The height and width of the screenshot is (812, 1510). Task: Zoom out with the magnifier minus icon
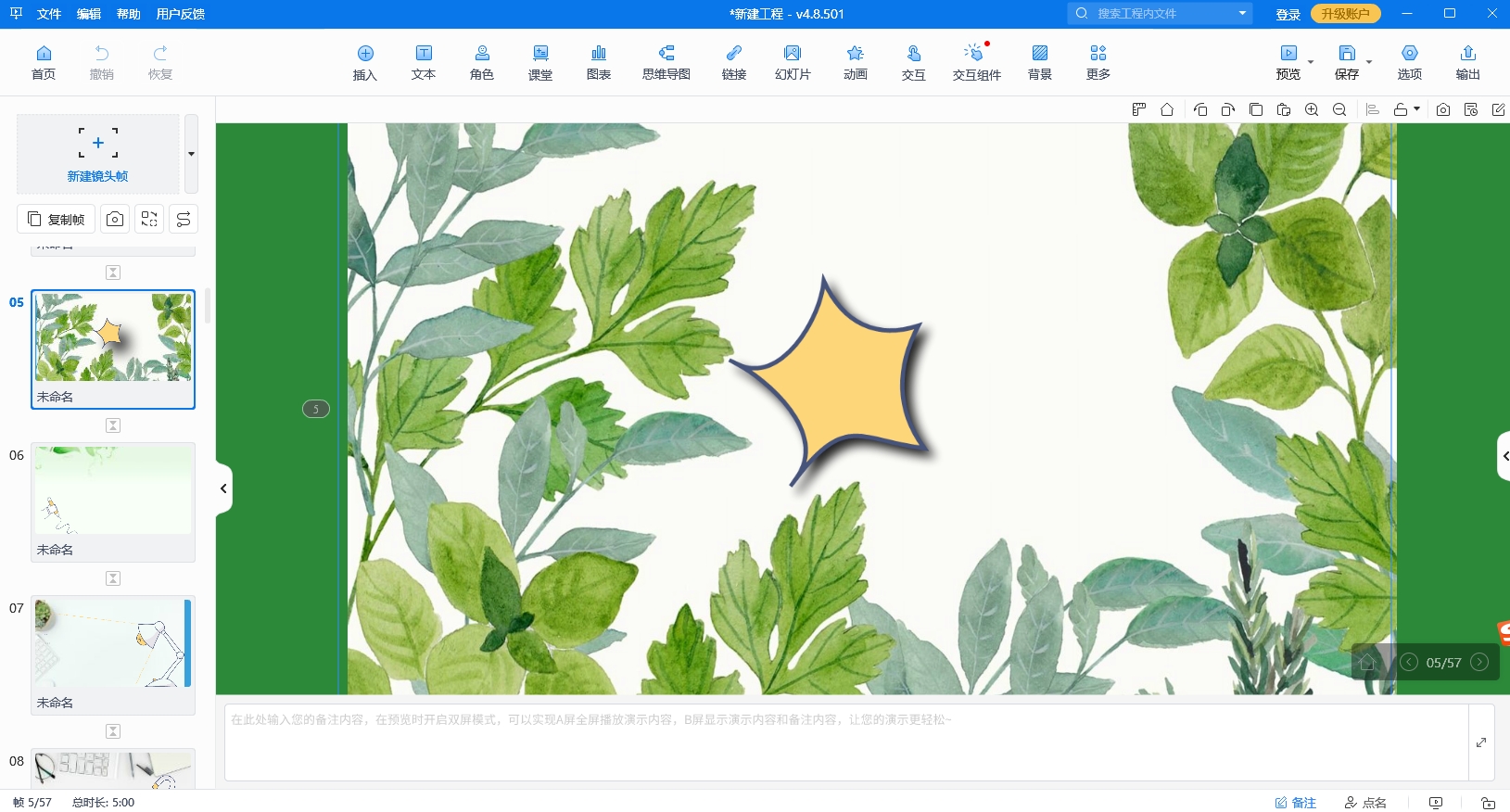[x=1339, y=109]
